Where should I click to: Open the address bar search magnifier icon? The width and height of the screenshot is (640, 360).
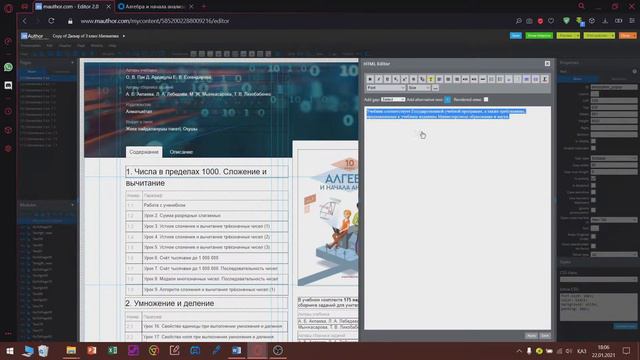click(x=518, y=21)
